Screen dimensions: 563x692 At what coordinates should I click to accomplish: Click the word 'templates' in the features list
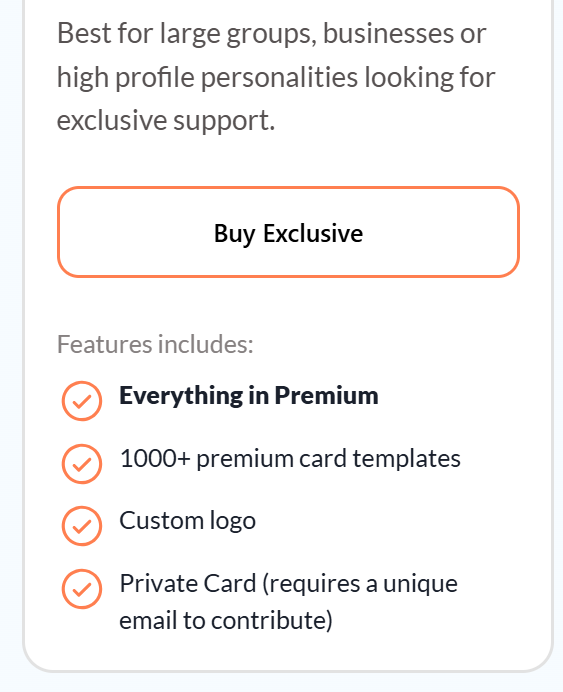[x=406, y=459]
